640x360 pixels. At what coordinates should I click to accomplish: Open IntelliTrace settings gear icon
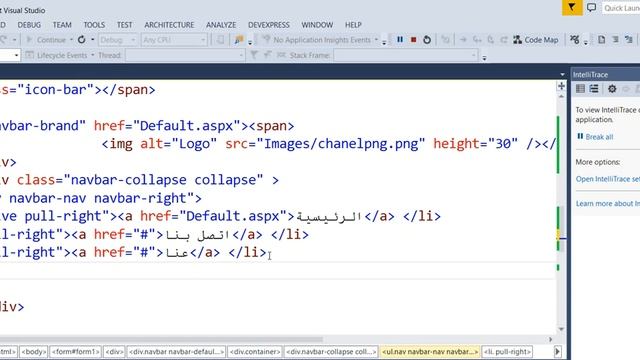pyautogui.click(x=612, y=89)
